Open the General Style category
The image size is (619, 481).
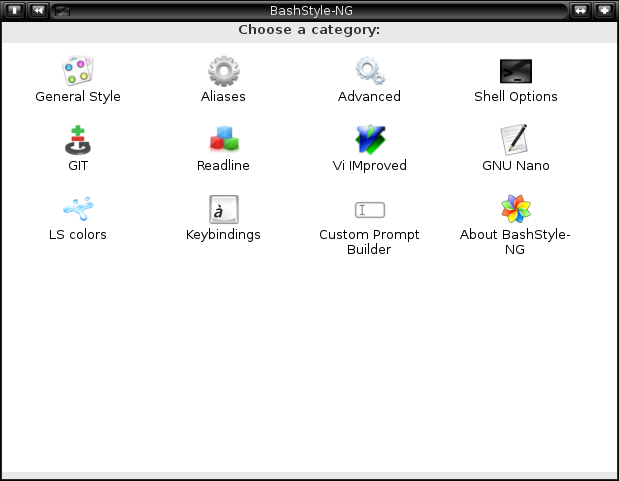pos(78,79)
